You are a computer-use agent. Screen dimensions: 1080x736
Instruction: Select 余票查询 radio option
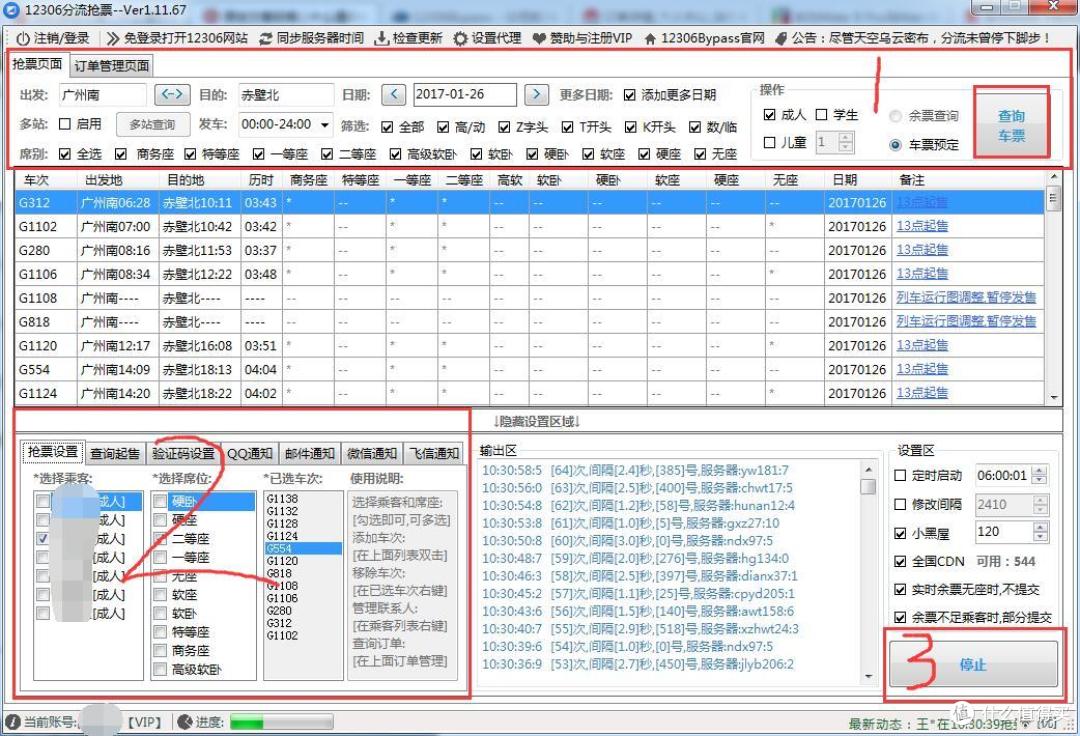click(895, 116)
